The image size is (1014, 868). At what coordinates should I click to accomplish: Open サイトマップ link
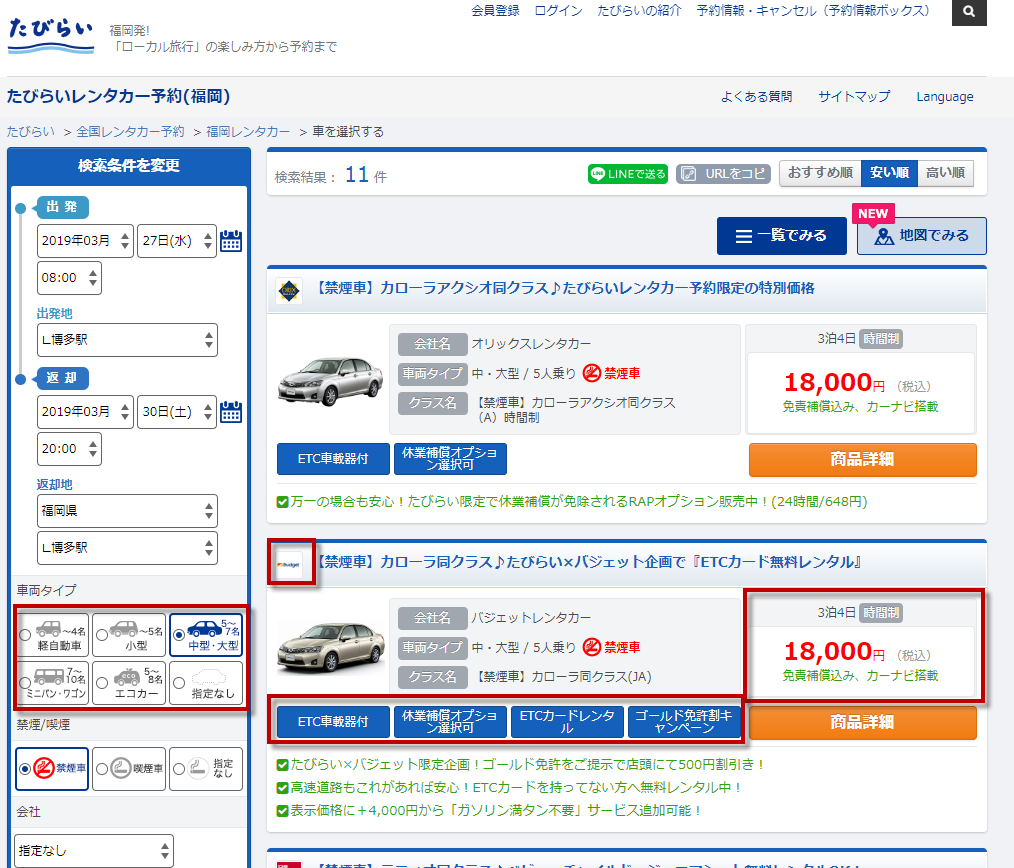854,97
